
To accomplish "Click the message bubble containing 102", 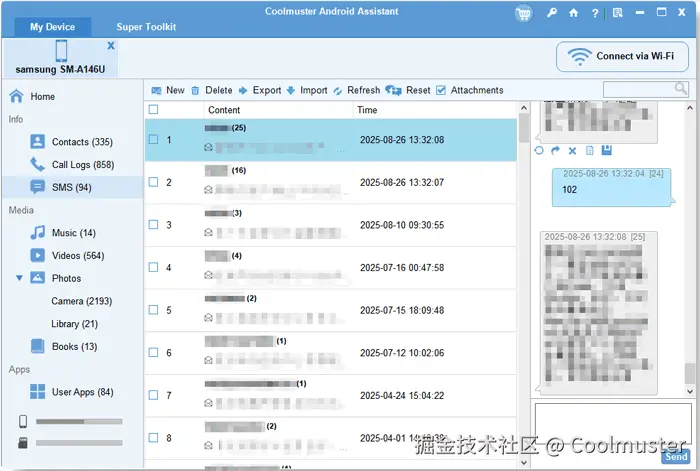I will [612, 187].
